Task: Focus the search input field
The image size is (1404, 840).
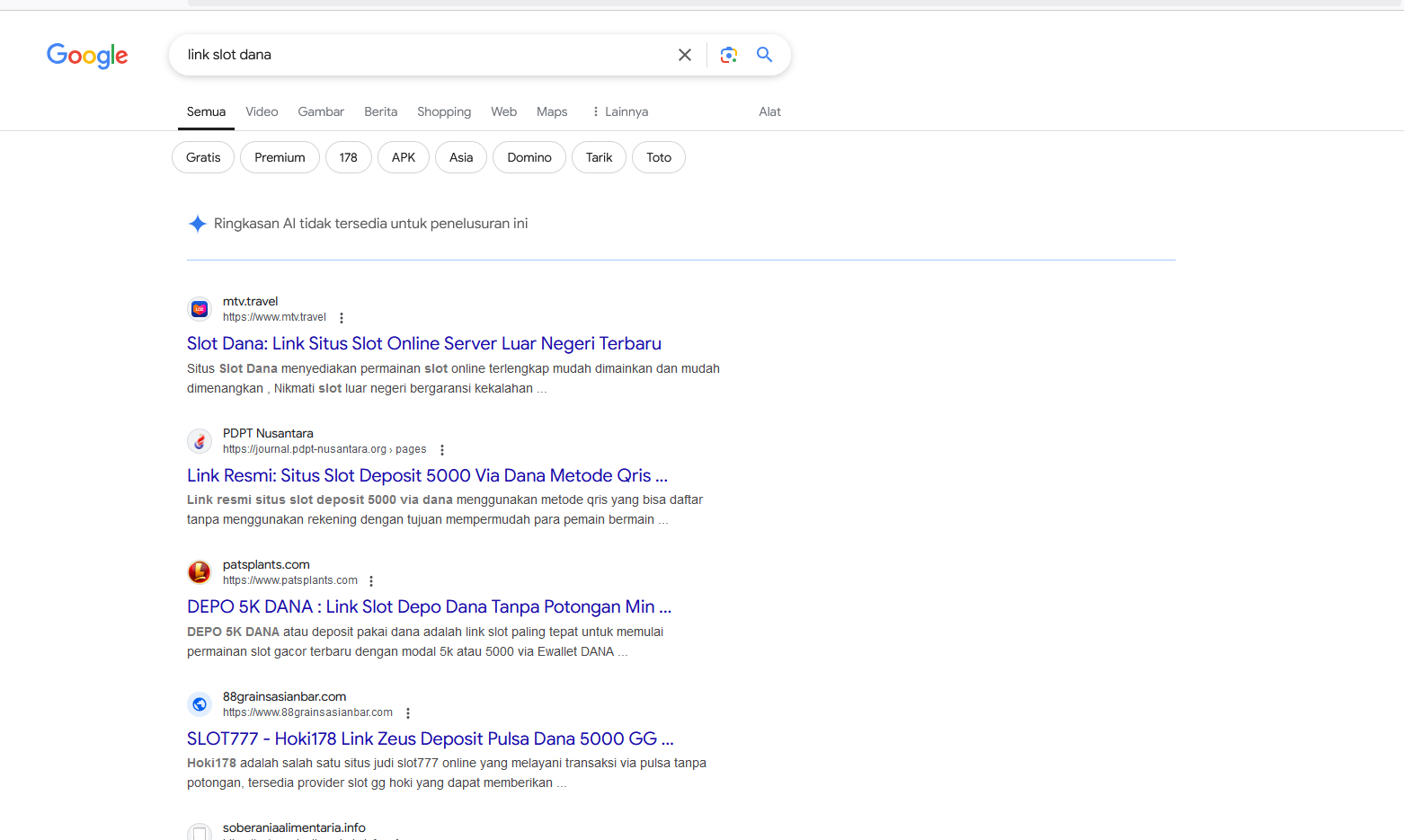Action: (422, 55)
